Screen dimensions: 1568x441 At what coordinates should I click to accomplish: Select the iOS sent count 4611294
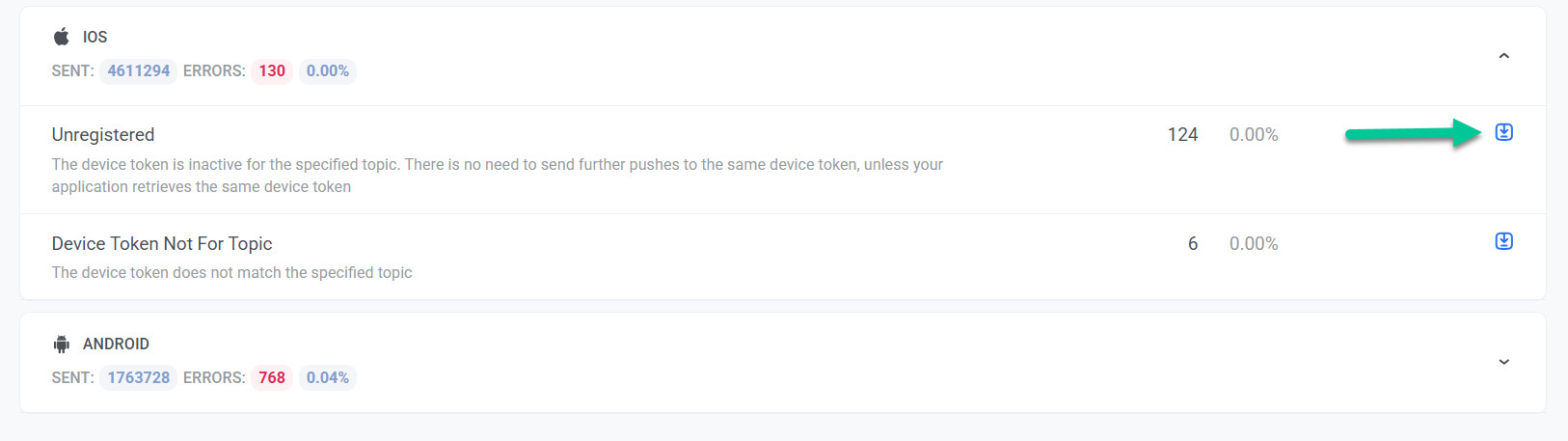tap(138, 70)
